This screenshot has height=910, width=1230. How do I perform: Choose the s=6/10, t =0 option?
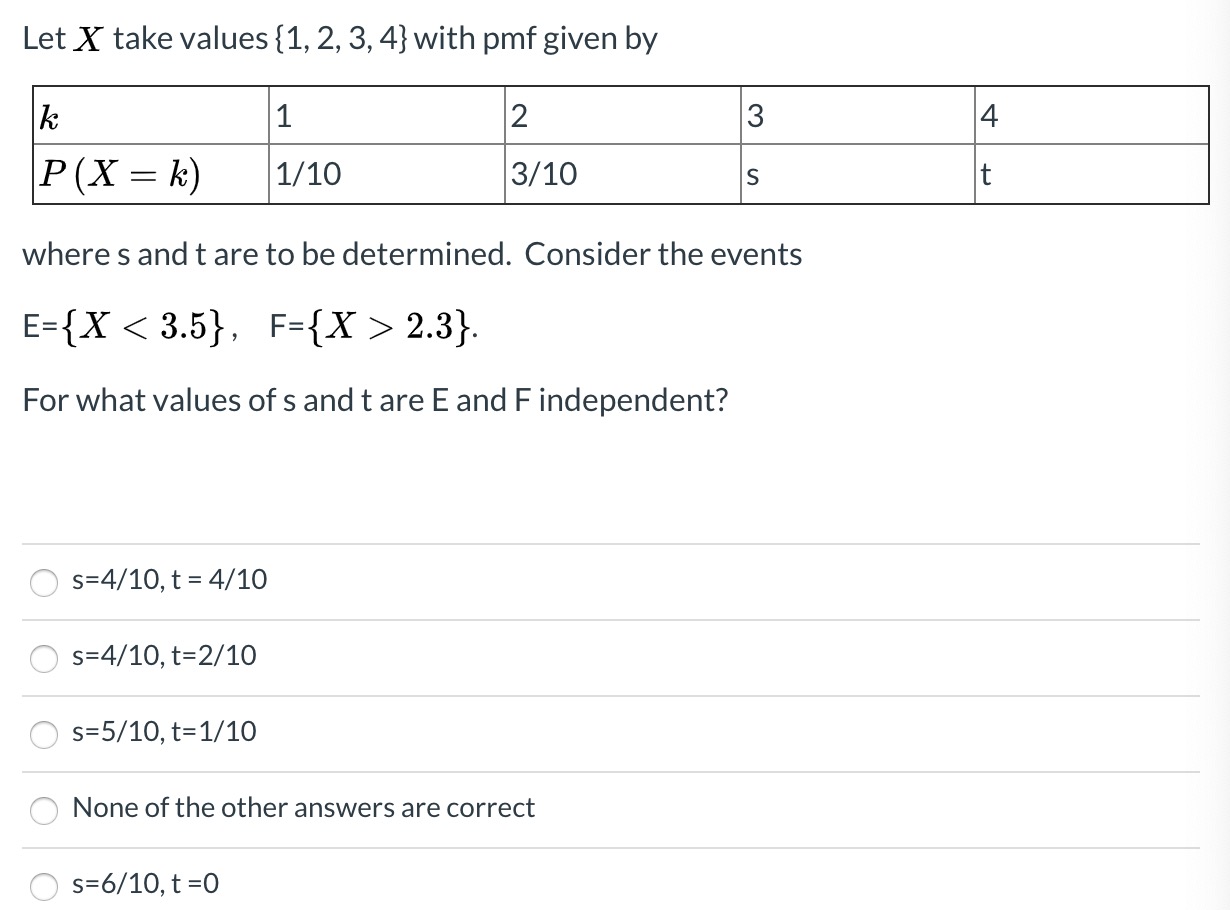tap(45, 886)
